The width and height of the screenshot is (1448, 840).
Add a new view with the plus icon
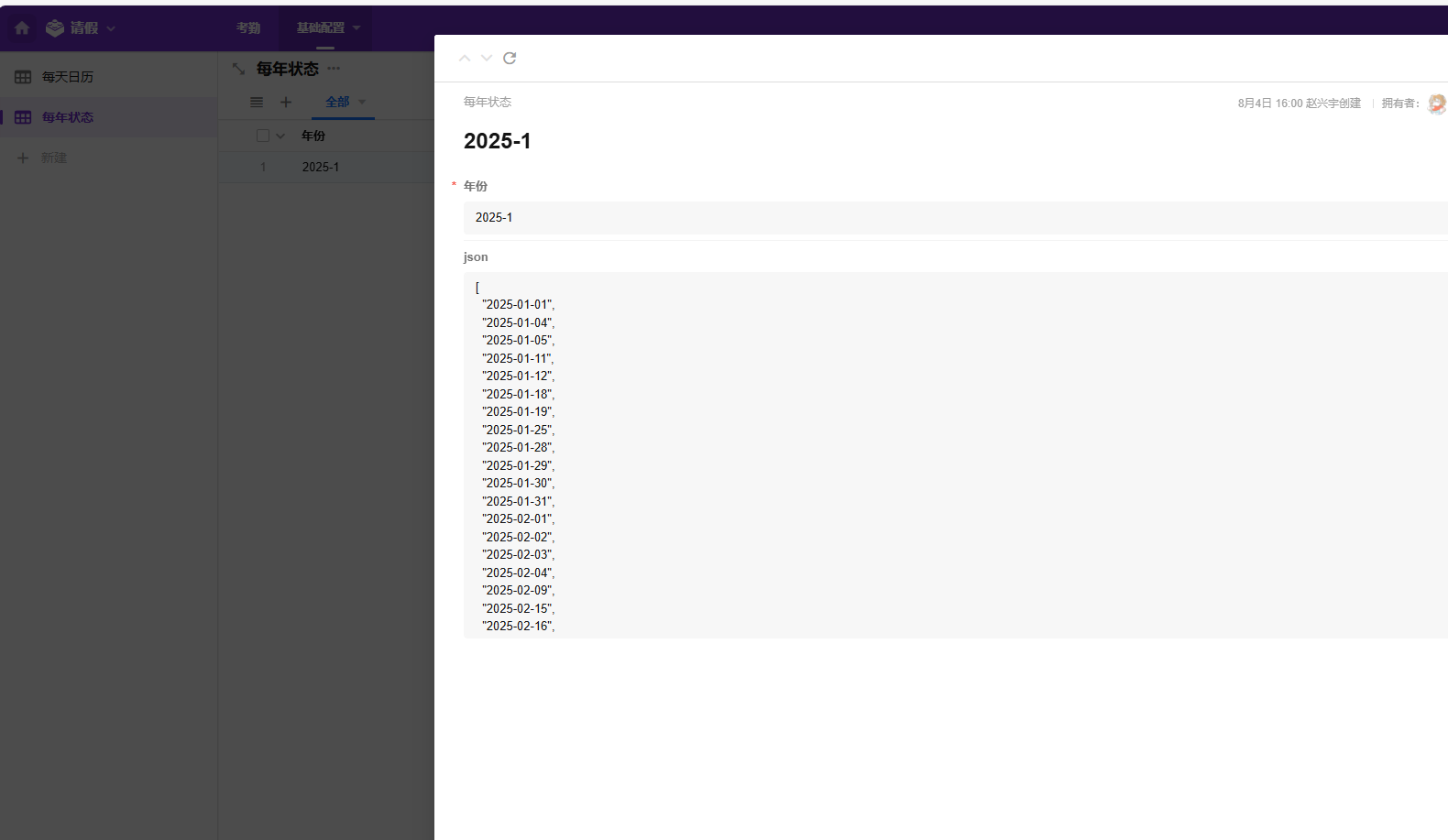pos(286,103)
